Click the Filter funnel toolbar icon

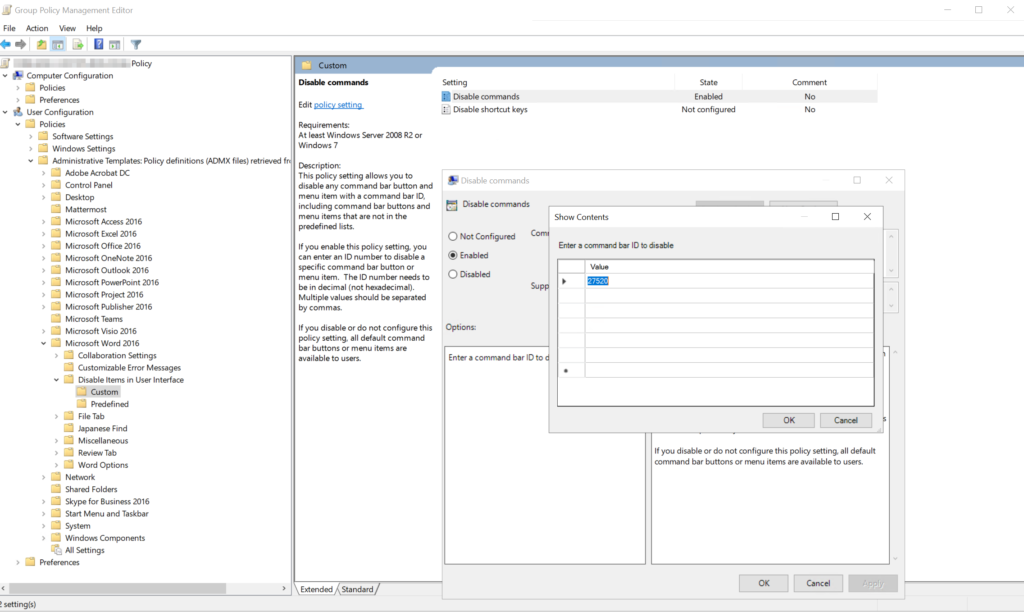136,44
